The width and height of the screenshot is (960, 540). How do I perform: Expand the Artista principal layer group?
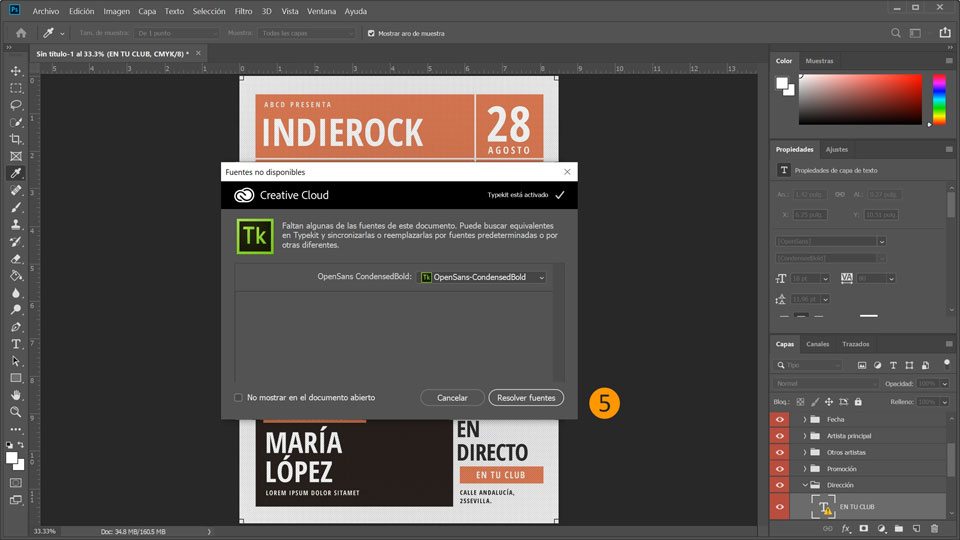coord(805,436)
